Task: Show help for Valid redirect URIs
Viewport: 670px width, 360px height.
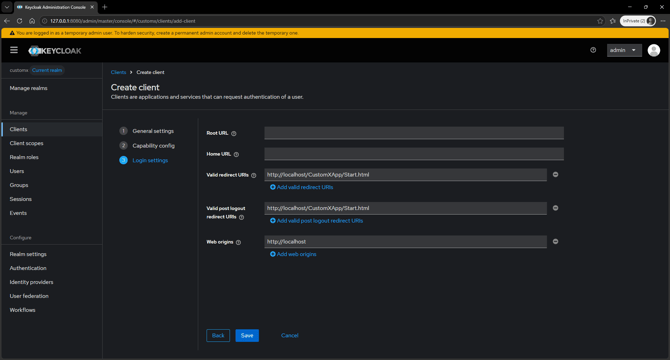Action: click(x=254, y=176)
